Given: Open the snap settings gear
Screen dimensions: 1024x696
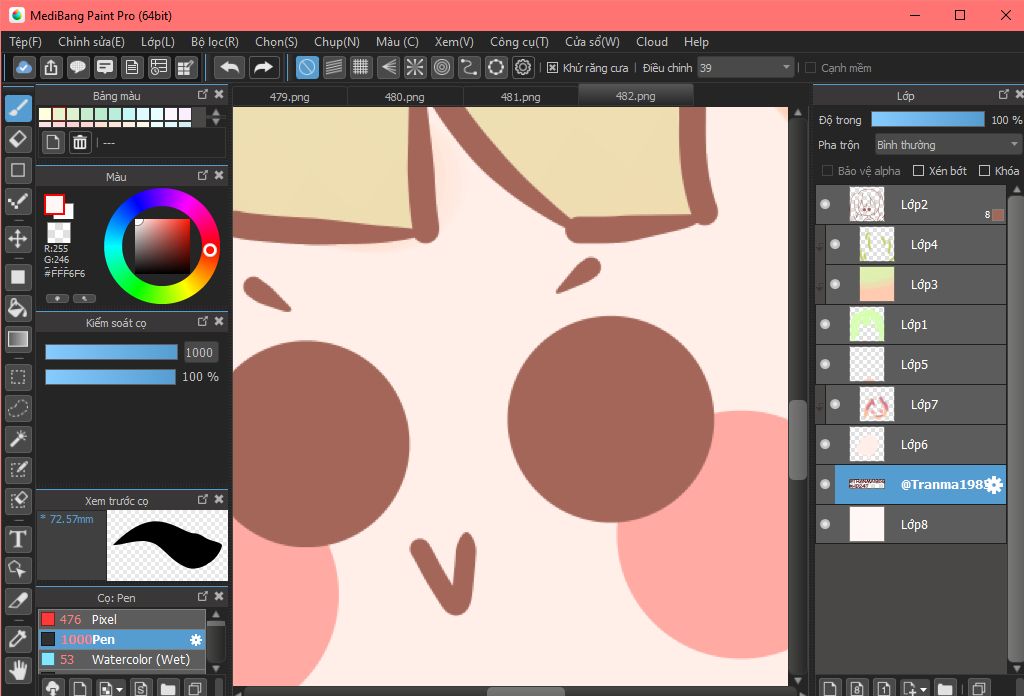Looking at the screenshot, I should tap(523, 67).
